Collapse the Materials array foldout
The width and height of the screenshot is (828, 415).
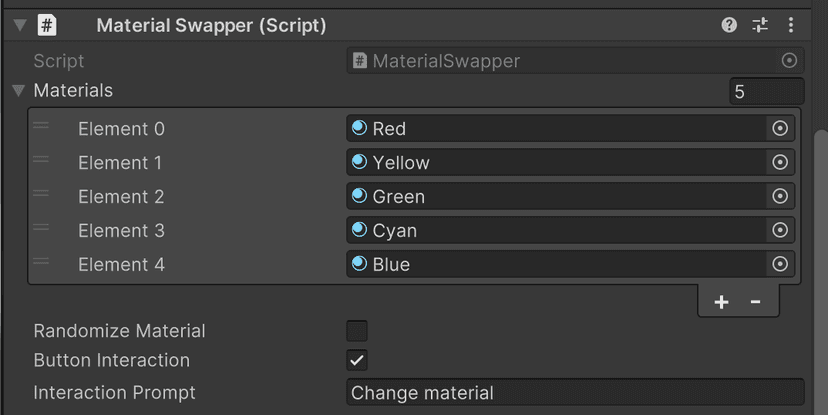coord(18,91)
